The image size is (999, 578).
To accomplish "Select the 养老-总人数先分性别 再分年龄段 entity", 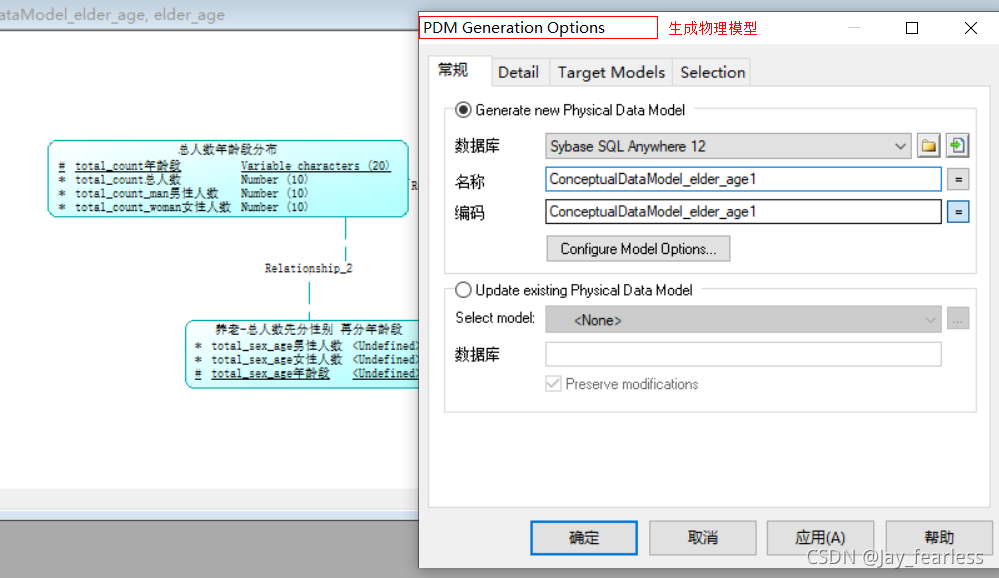I will (300, 352).
